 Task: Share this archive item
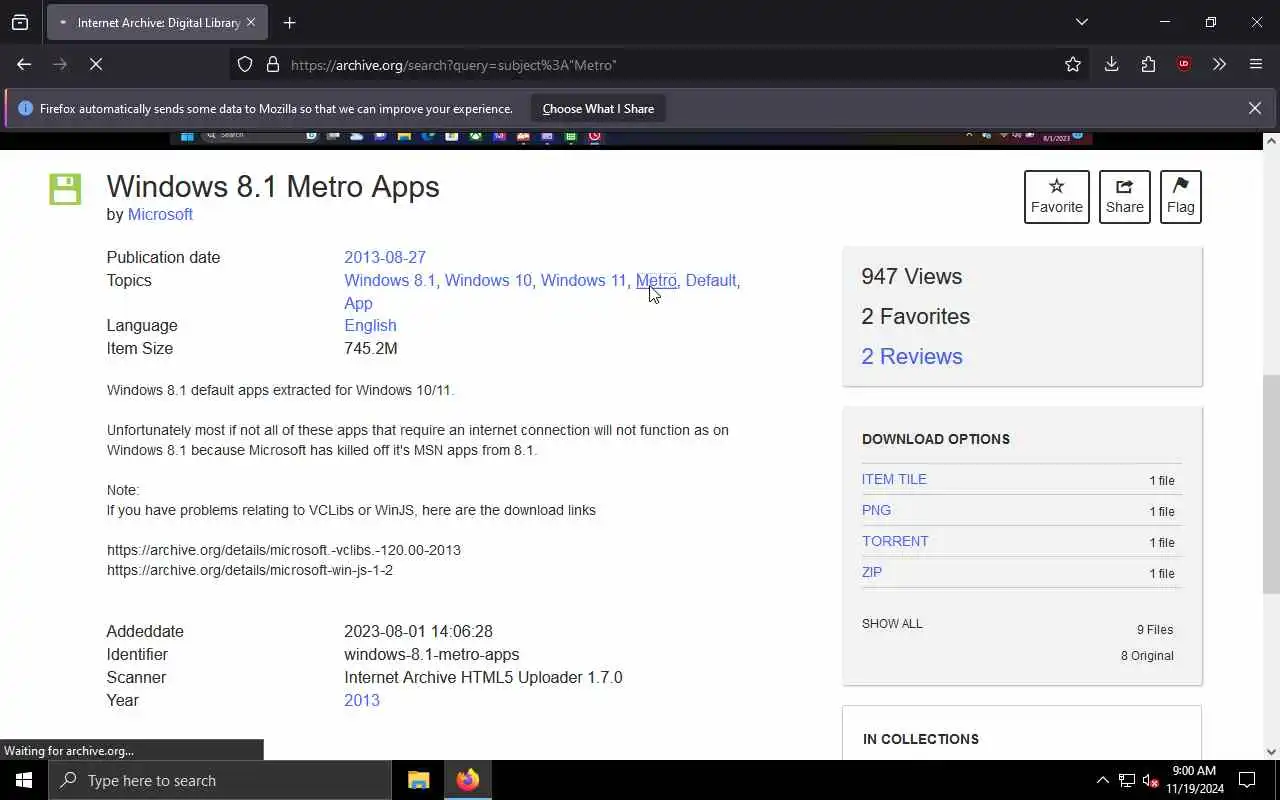[1125, 197]
